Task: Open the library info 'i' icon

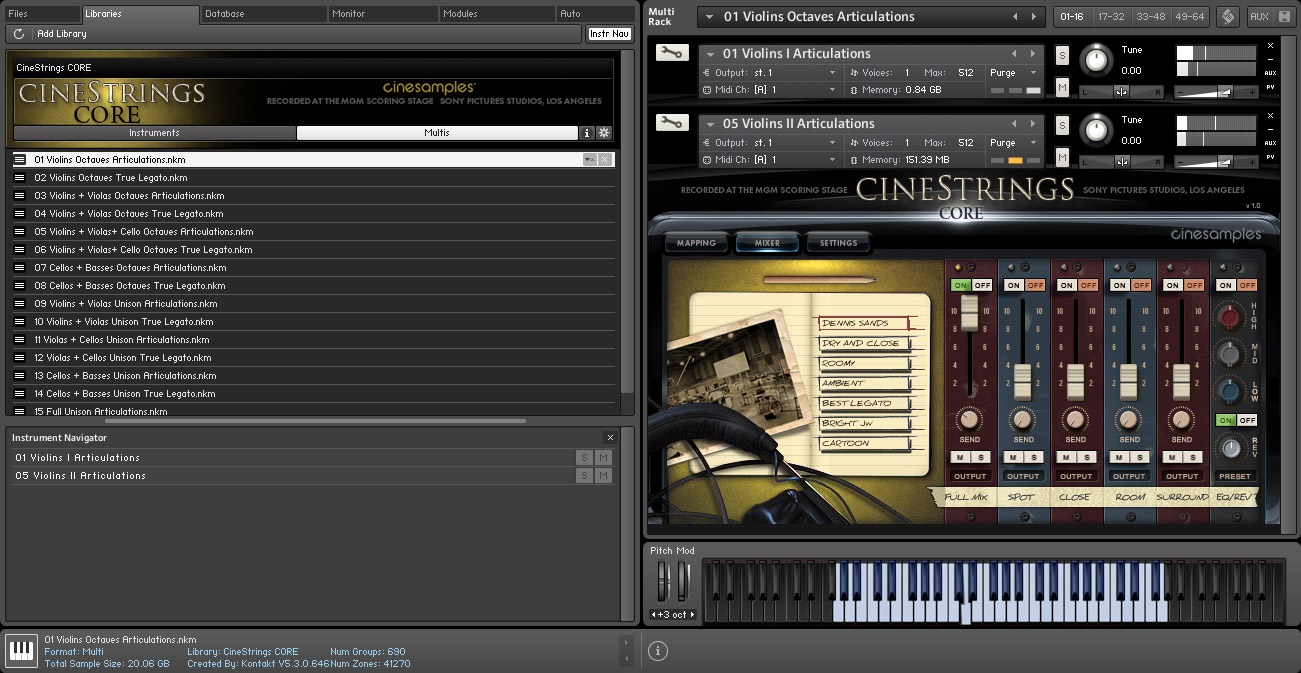Action: pyautogui.click(x=587, y=133)
